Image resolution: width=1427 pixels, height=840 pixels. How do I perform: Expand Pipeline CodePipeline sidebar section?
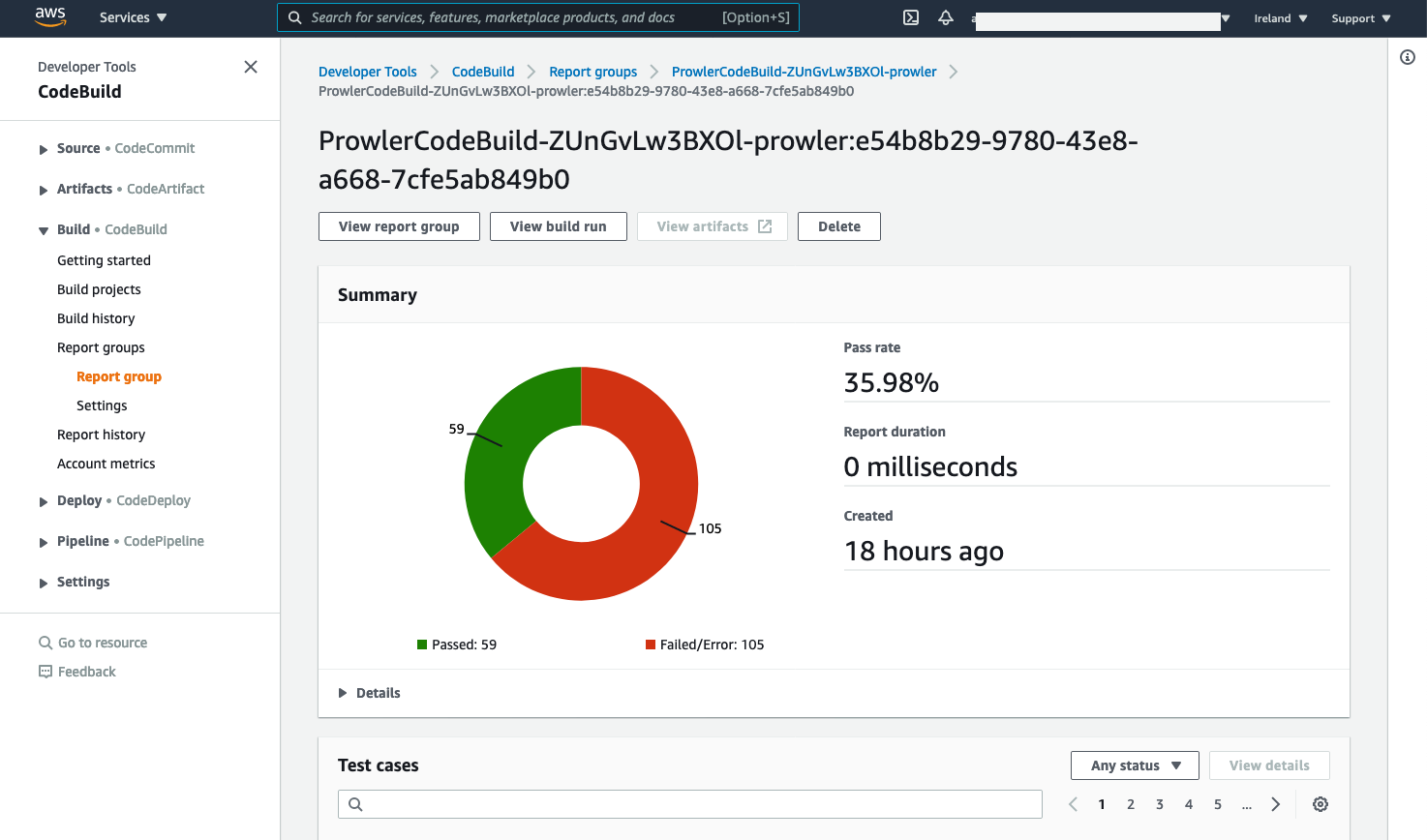pos(44,542)
